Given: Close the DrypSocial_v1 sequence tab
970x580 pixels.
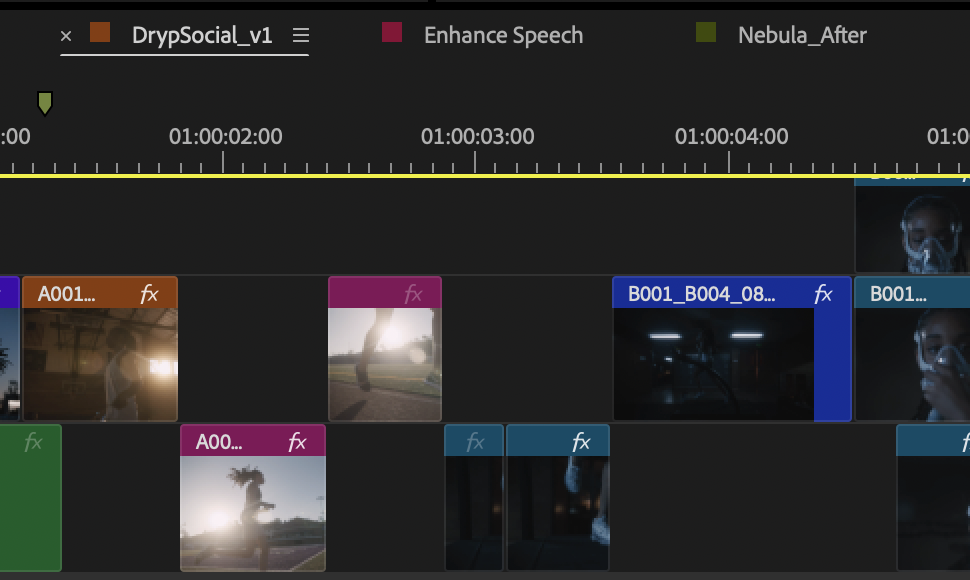Looking at the screenshot, I should click(x=66, y=35).
